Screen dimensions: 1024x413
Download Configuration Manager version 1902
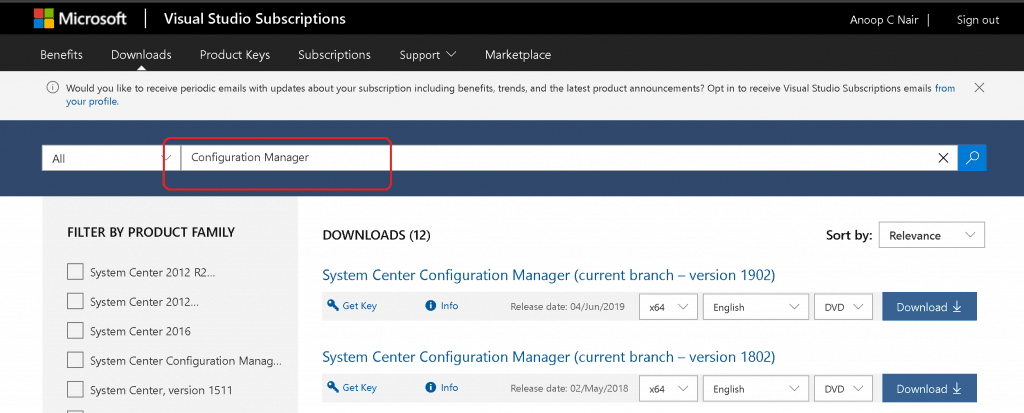tap(929, 306)
